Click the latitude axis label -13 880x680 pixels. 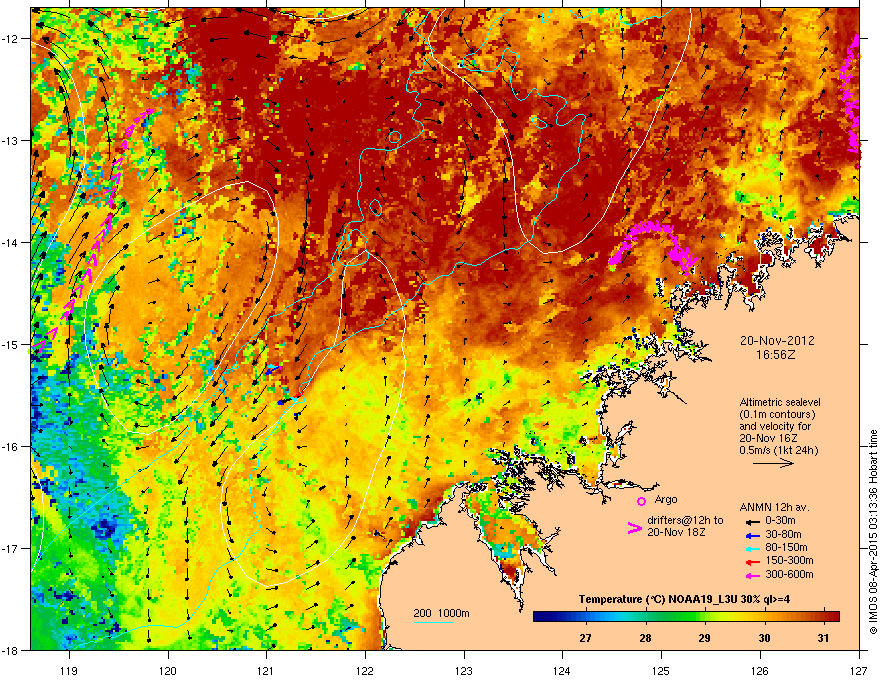tap(10, 141)
